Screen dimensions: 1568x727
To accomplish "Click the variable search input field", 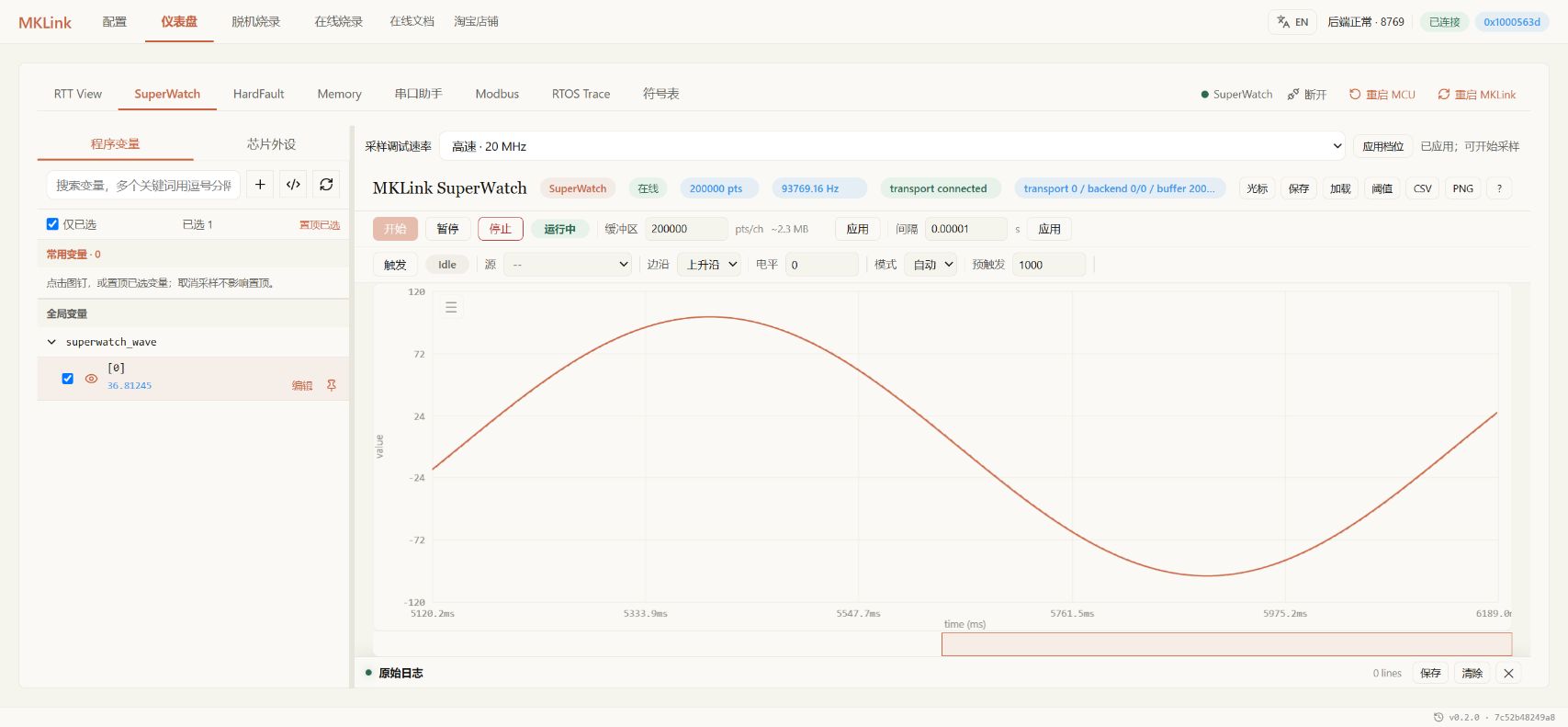I will (x=143, y=185).
